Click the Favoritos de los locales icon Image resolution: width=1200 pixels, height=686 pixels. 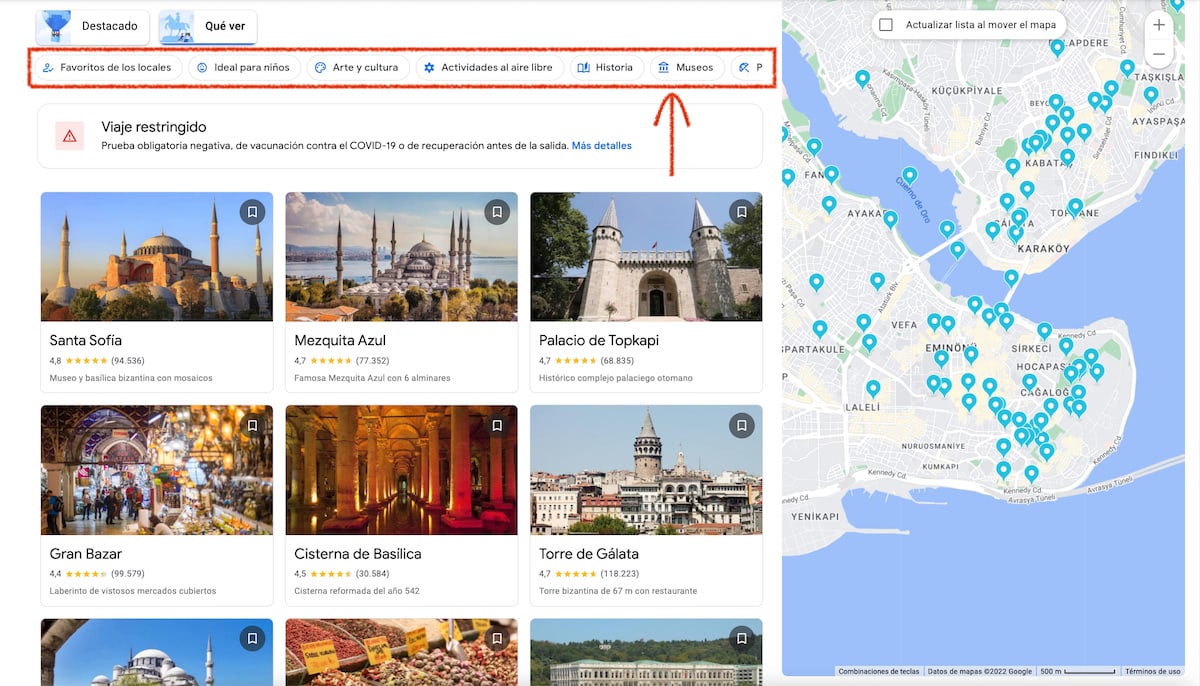click(x=48, y=68)
